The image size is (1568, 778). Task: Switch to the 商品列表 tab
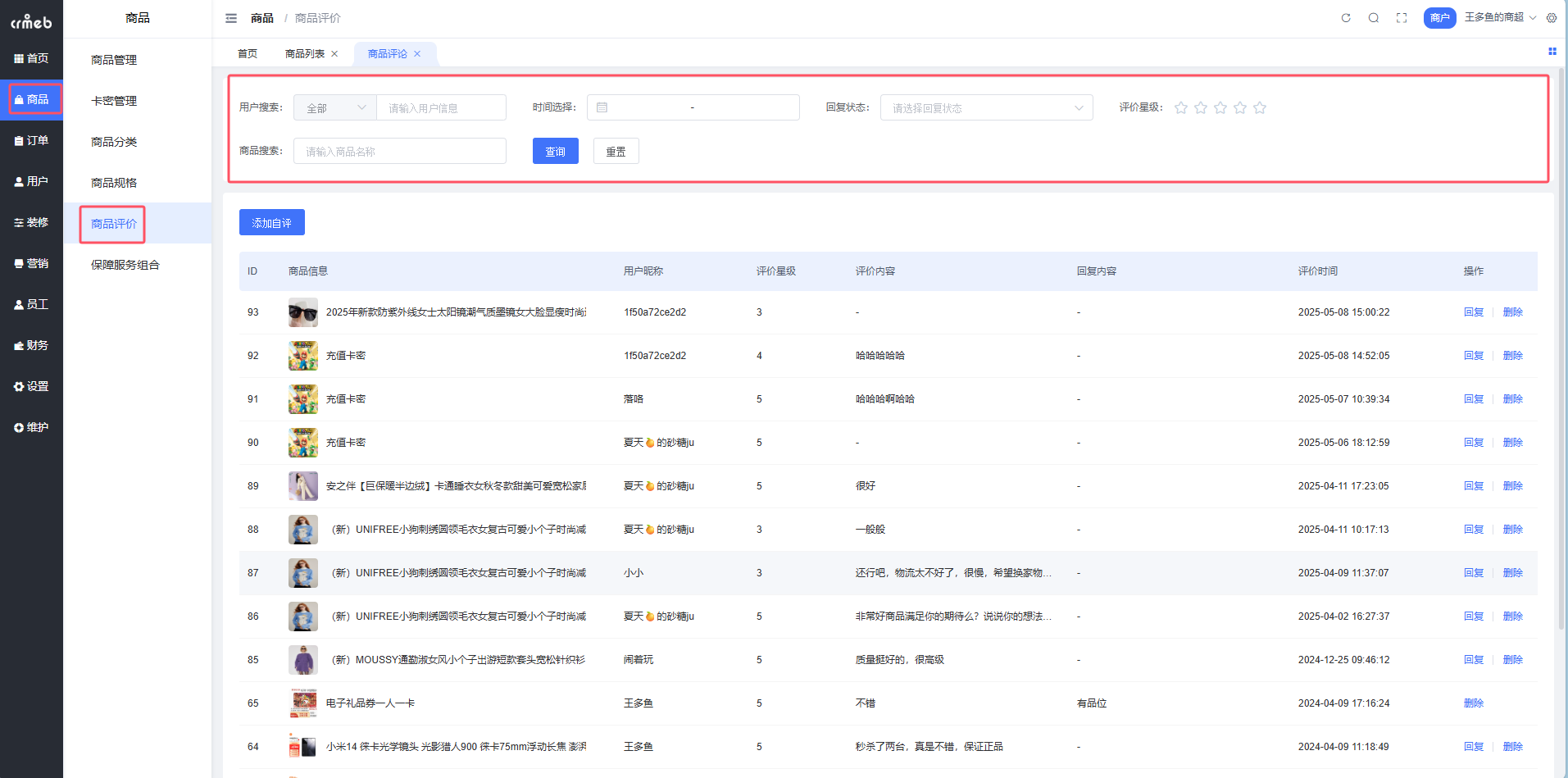pos(305,53)
